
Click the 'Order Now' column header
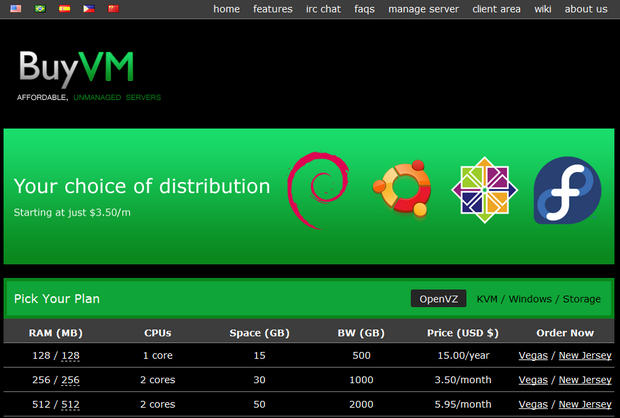click(x=565, y=333)
